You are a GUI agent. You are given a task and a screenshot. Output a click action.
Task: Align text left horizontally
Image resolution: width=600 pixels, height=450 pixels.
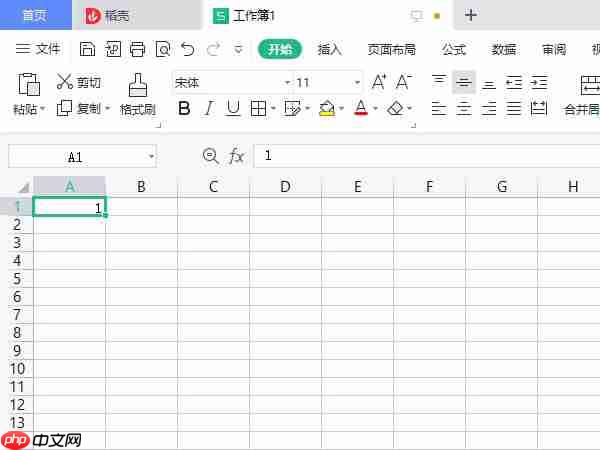coord(439,109)
